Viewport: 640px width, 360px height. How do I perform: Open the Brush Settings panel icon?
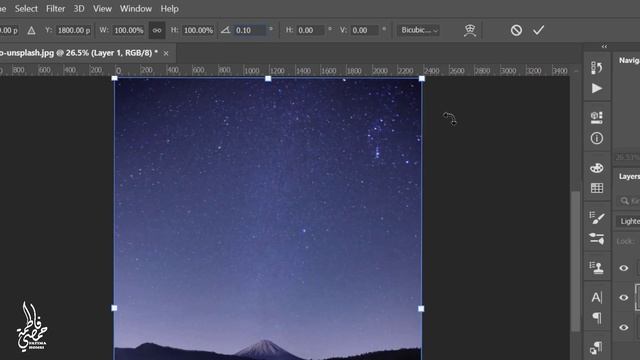(597, 218)
